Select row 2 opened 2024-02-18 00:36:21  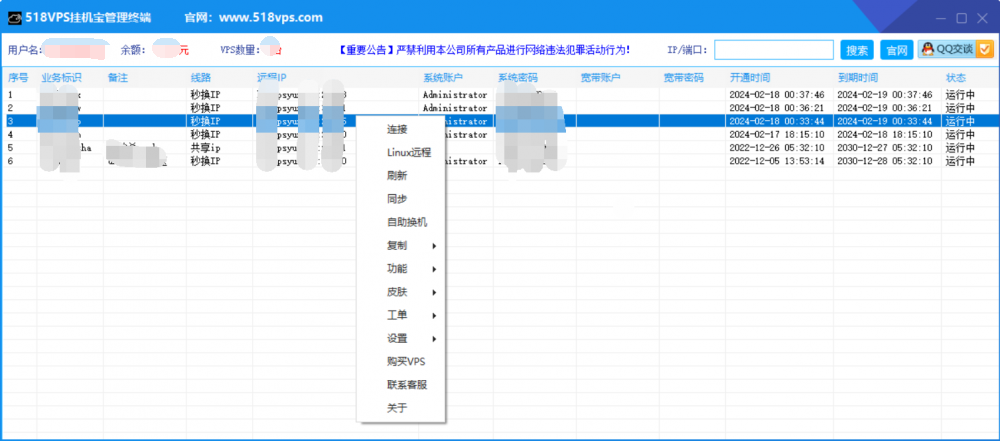tap(500, 108)
